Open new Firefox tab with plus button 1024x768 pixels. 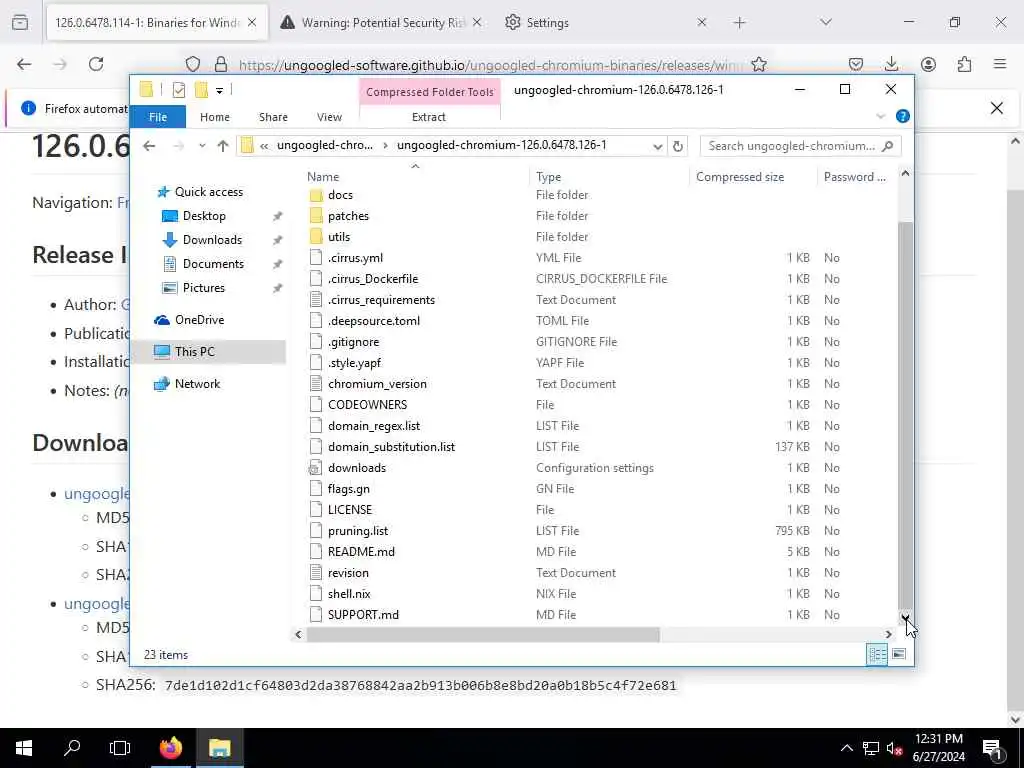click(739, 23)
